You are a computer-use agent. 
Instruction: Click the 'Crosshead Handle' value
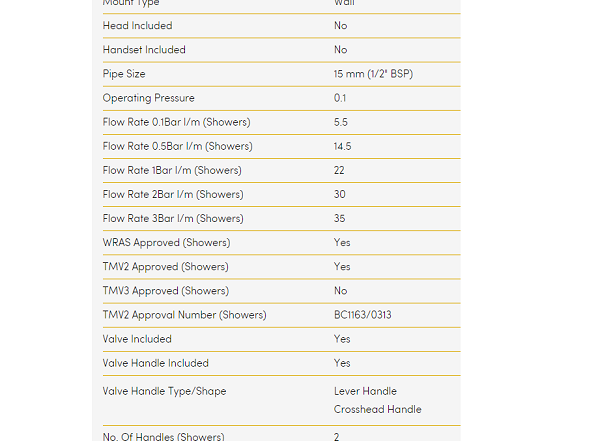(378, 409)
